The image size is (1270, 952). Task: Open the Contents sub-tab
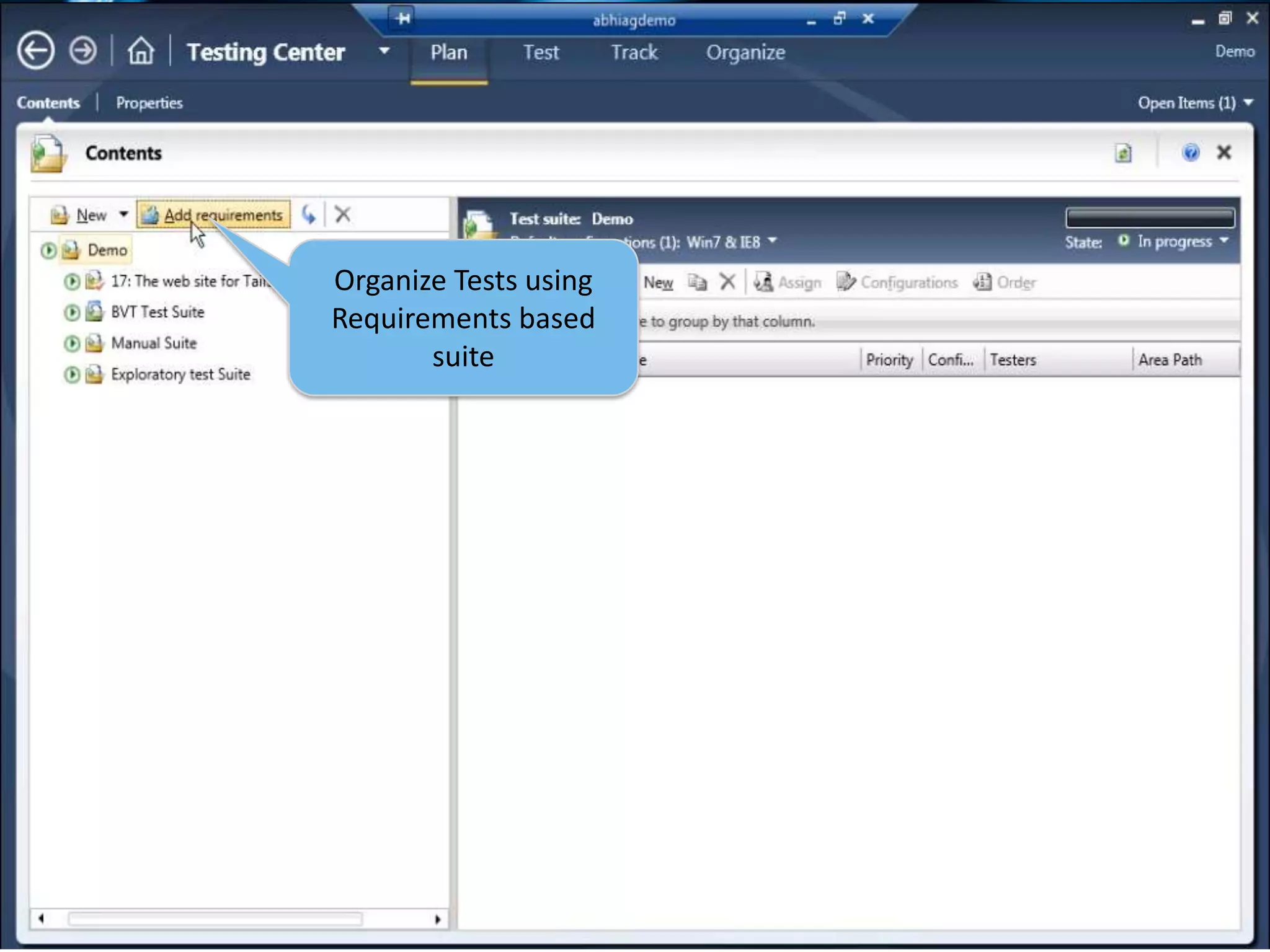point(48,103)
